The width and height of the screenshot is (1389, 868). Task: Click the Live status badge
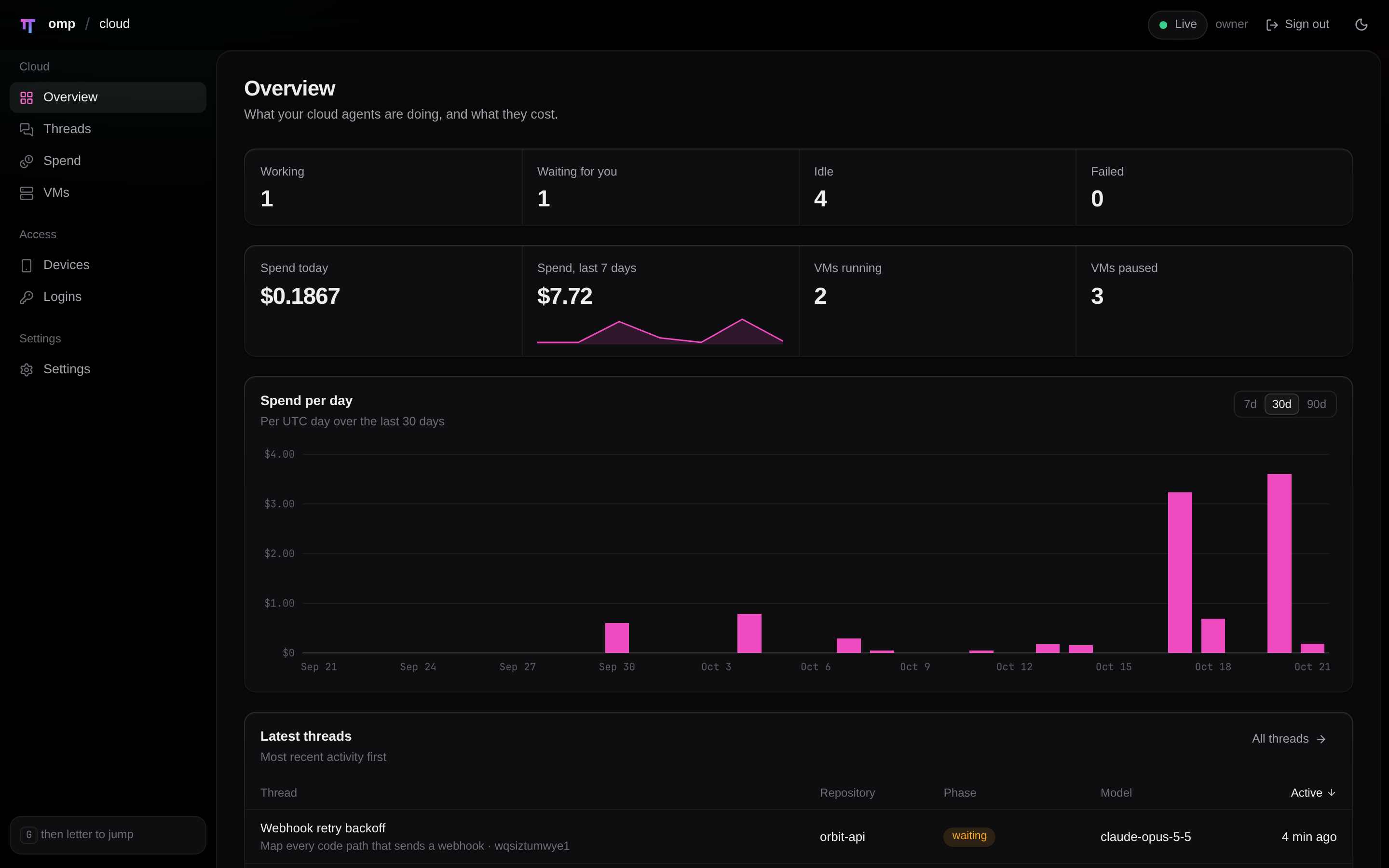(1177, 25)
